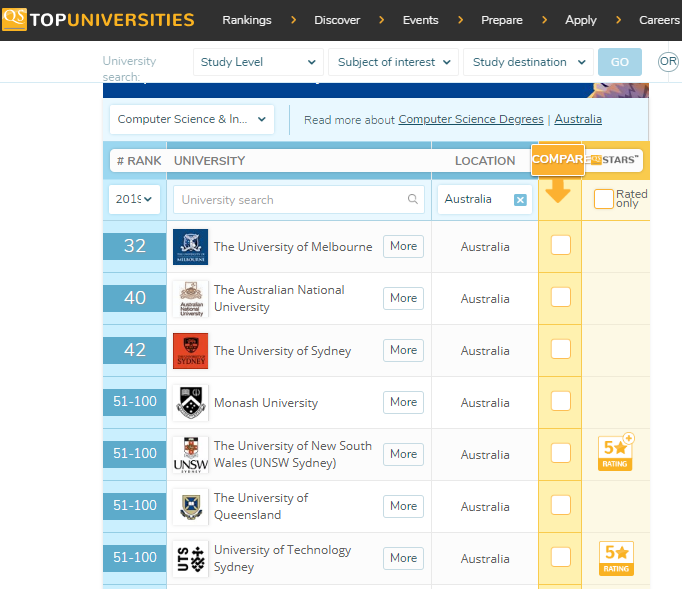The height and width of the screenshot is (589, 682).
Task: Clear the Australia location filter
Action: [520, 200]
